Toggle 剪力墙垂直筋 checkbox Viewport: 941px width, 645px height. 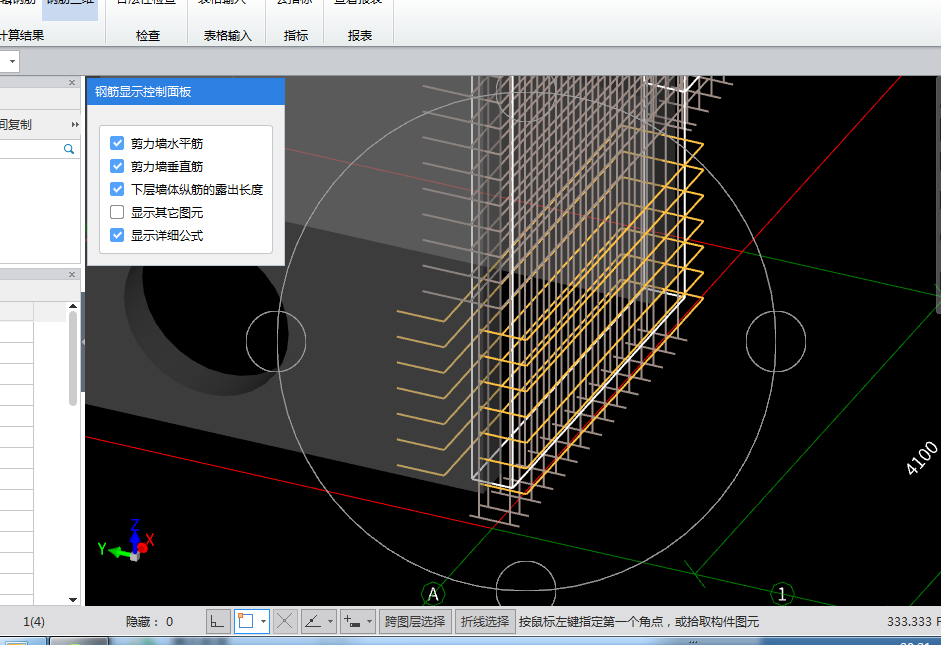tap(117, 166)
